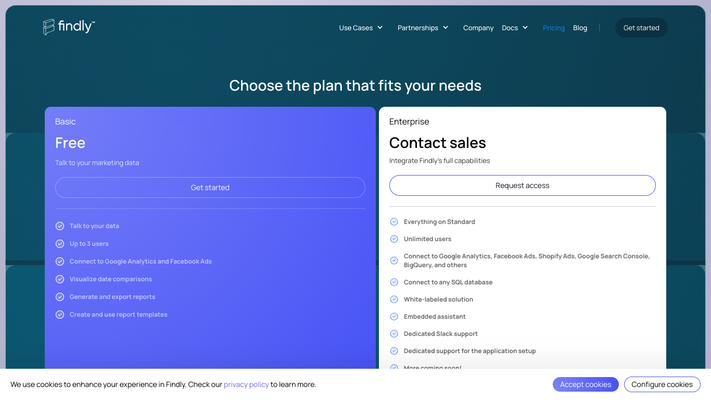The width and height of the screenshot is (711, 400).
Task: Click 'Choose the plan that fits your needs' heading
Action: tap(355, 86)
